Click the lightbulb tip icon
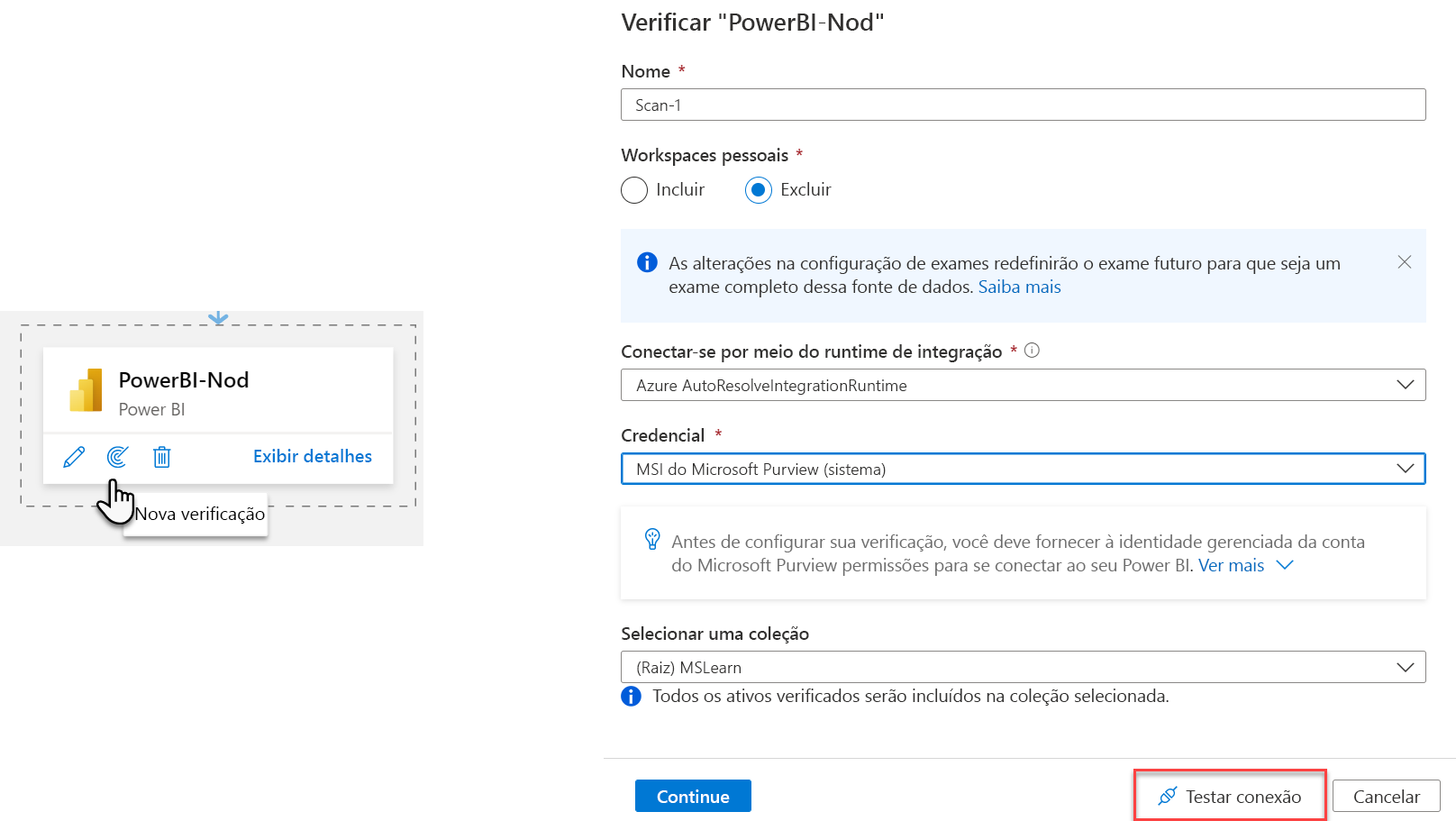The width and height of the screenshot is (1456, 821). tap(652, 539)
